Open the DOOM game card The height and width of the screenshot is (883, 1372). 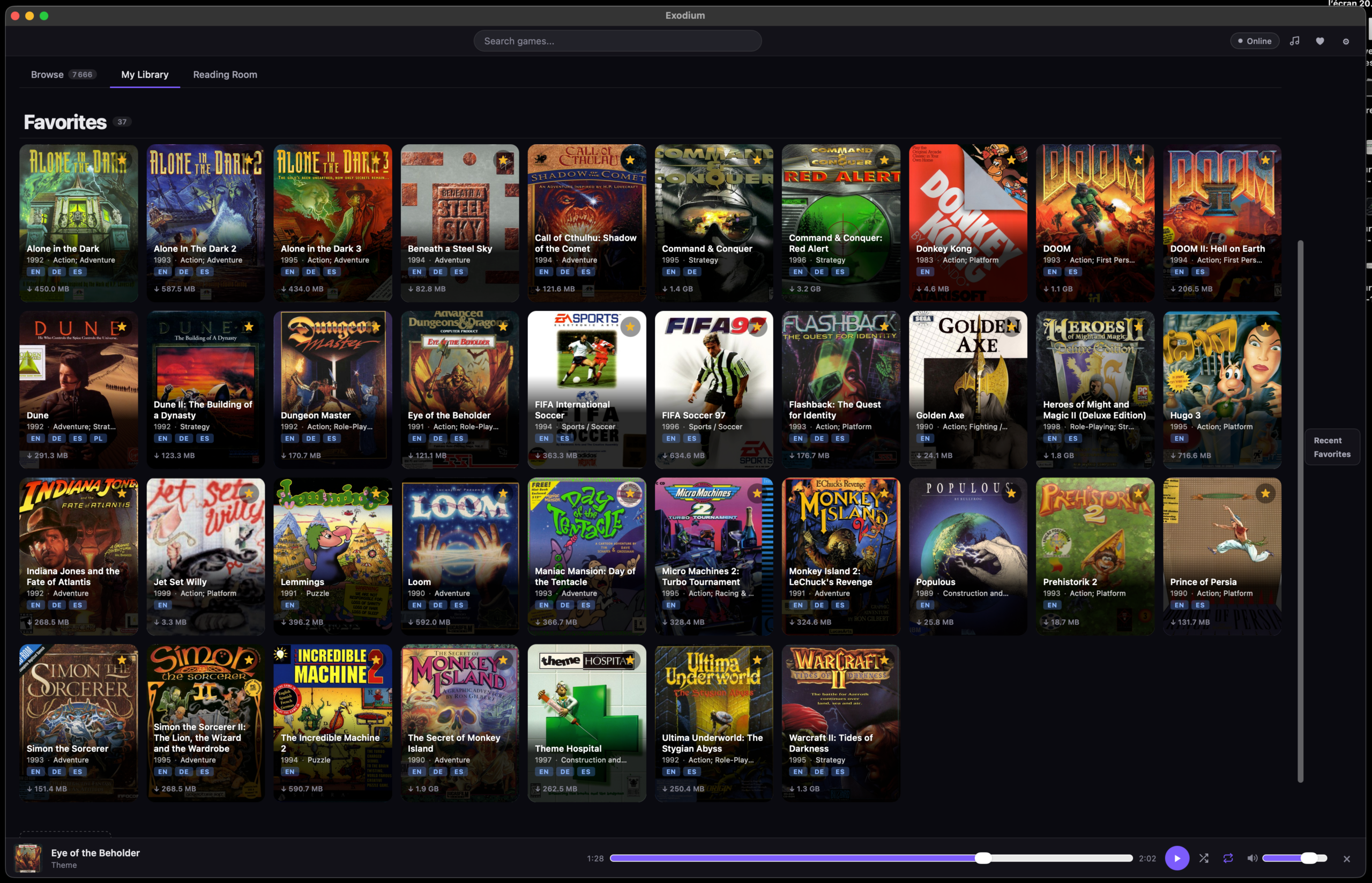[x=1094, y=223]
